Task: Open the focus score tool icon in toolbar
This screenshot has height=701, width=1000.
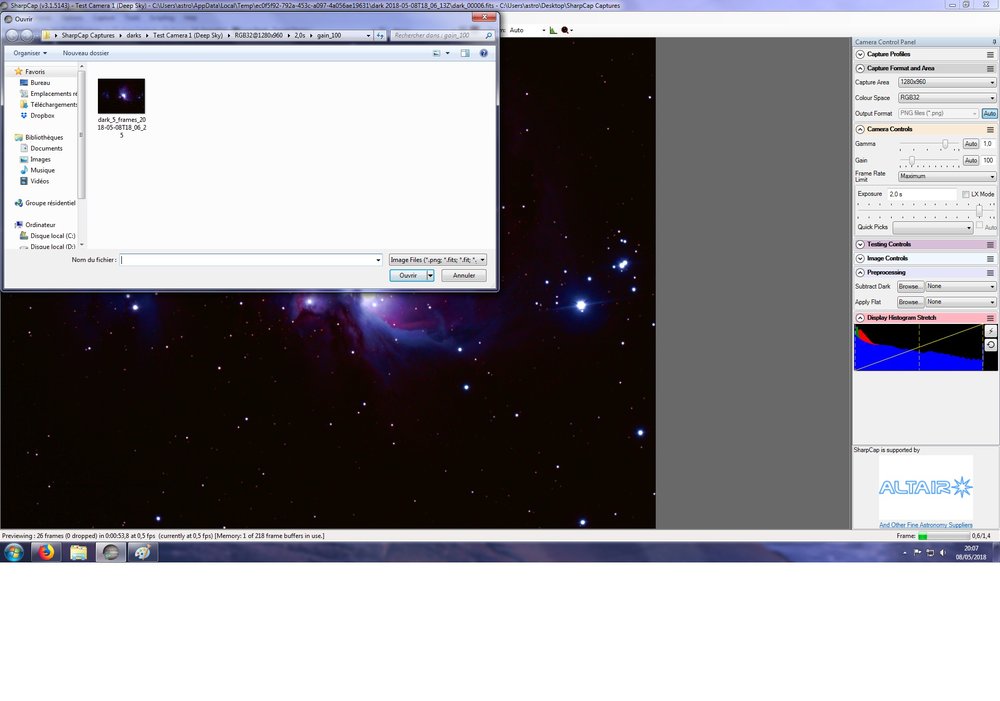Action: [x=565, y=30]
